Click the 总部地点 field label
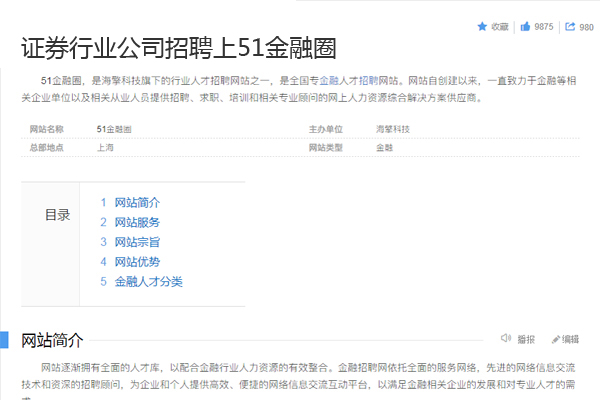 click(x=47, y=147)
